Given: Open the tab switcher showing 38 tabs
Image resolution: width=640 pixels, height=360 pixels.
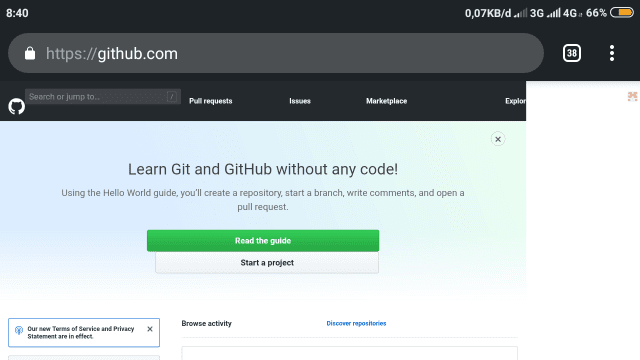Looking at the screenshot, I should [571, 53].
